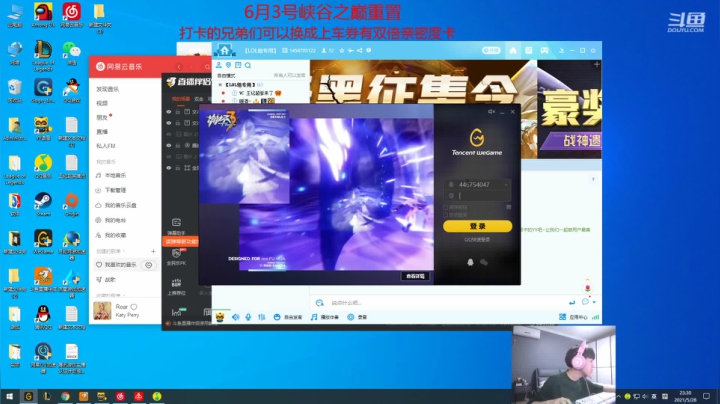Toggle the microphone icon in YY bottom bar

tap(248, 317)
